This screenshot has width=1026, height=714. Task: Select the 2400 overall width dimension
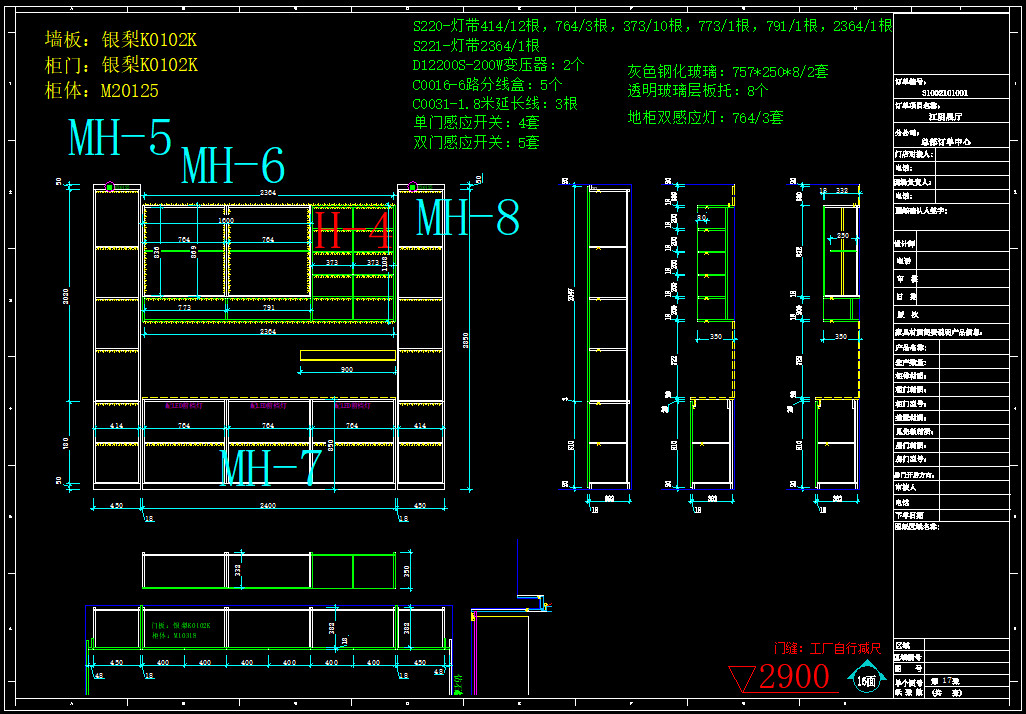point(268,506)
